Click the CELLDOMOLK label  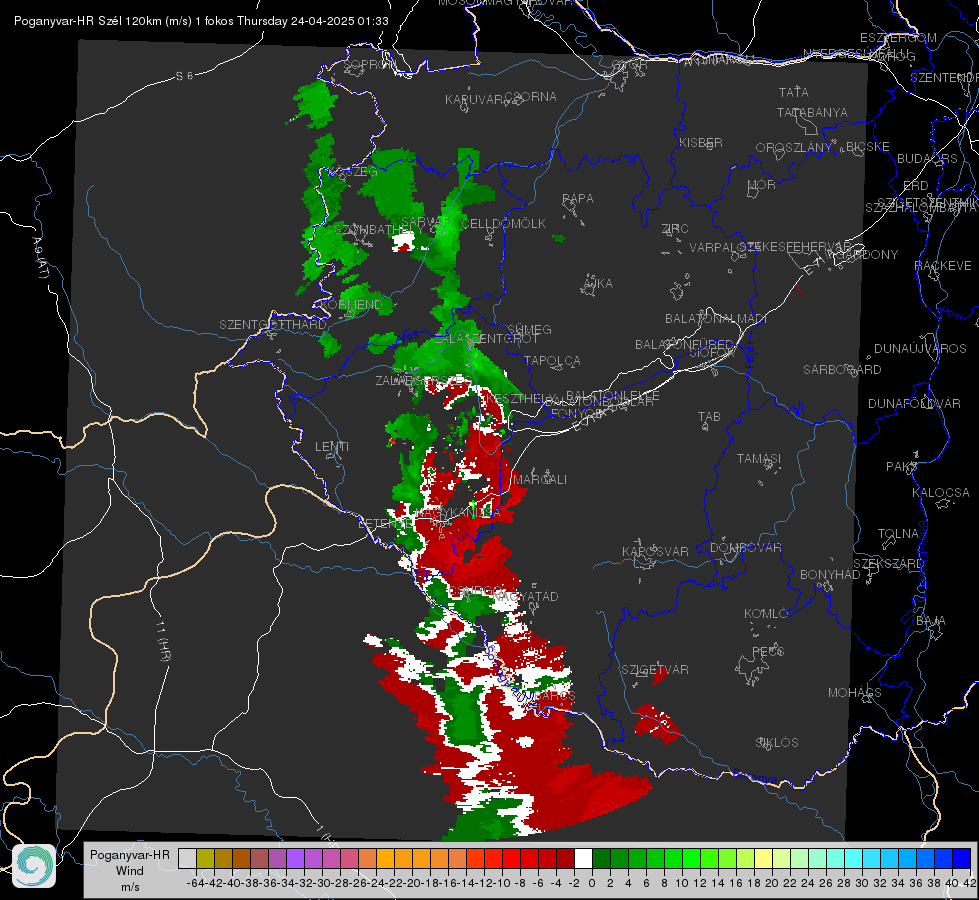point(503,224)
